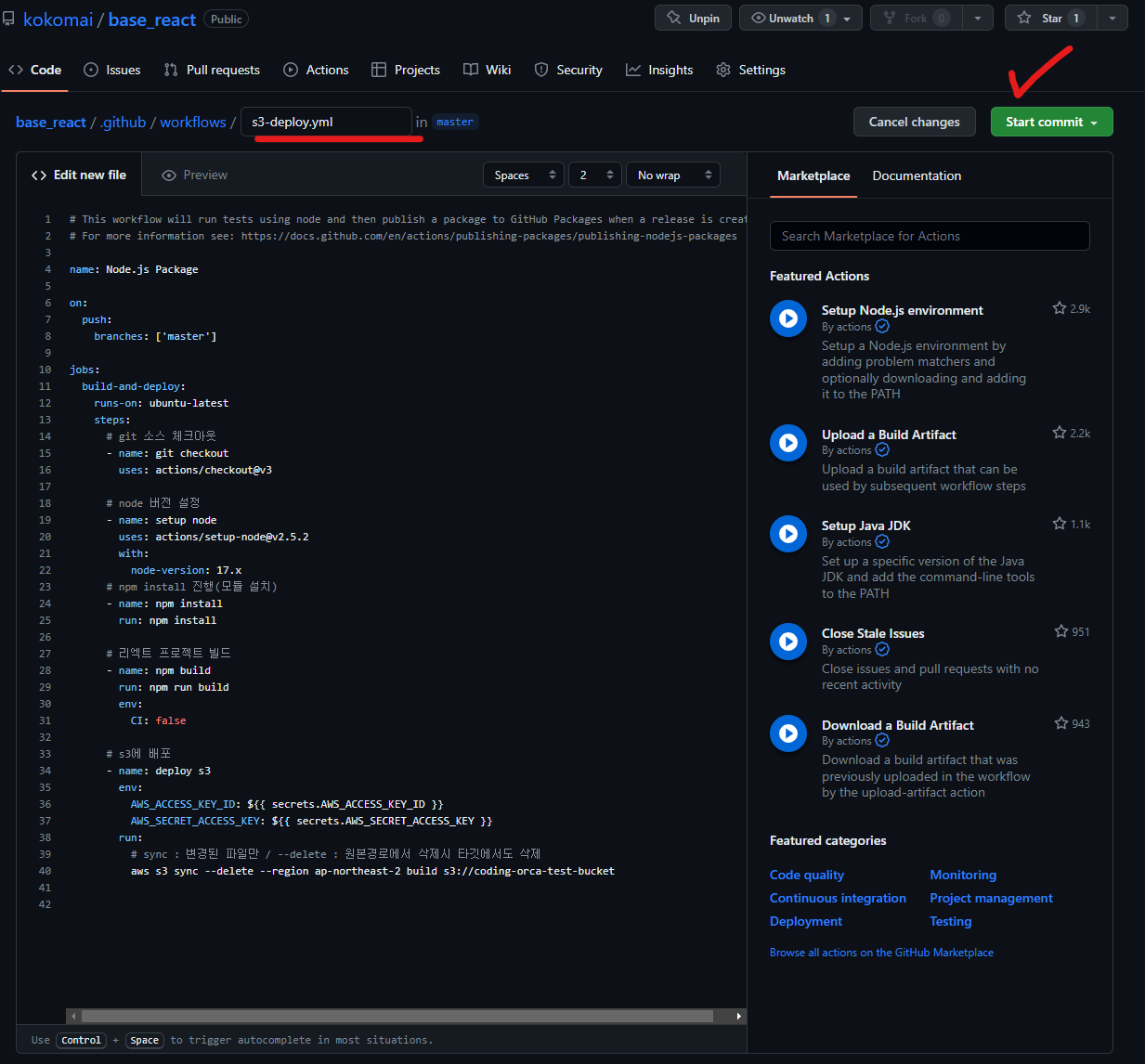Click the verified badge under Upload a Build Artifact
1145x1064 pixels.
tap(882, 450)
